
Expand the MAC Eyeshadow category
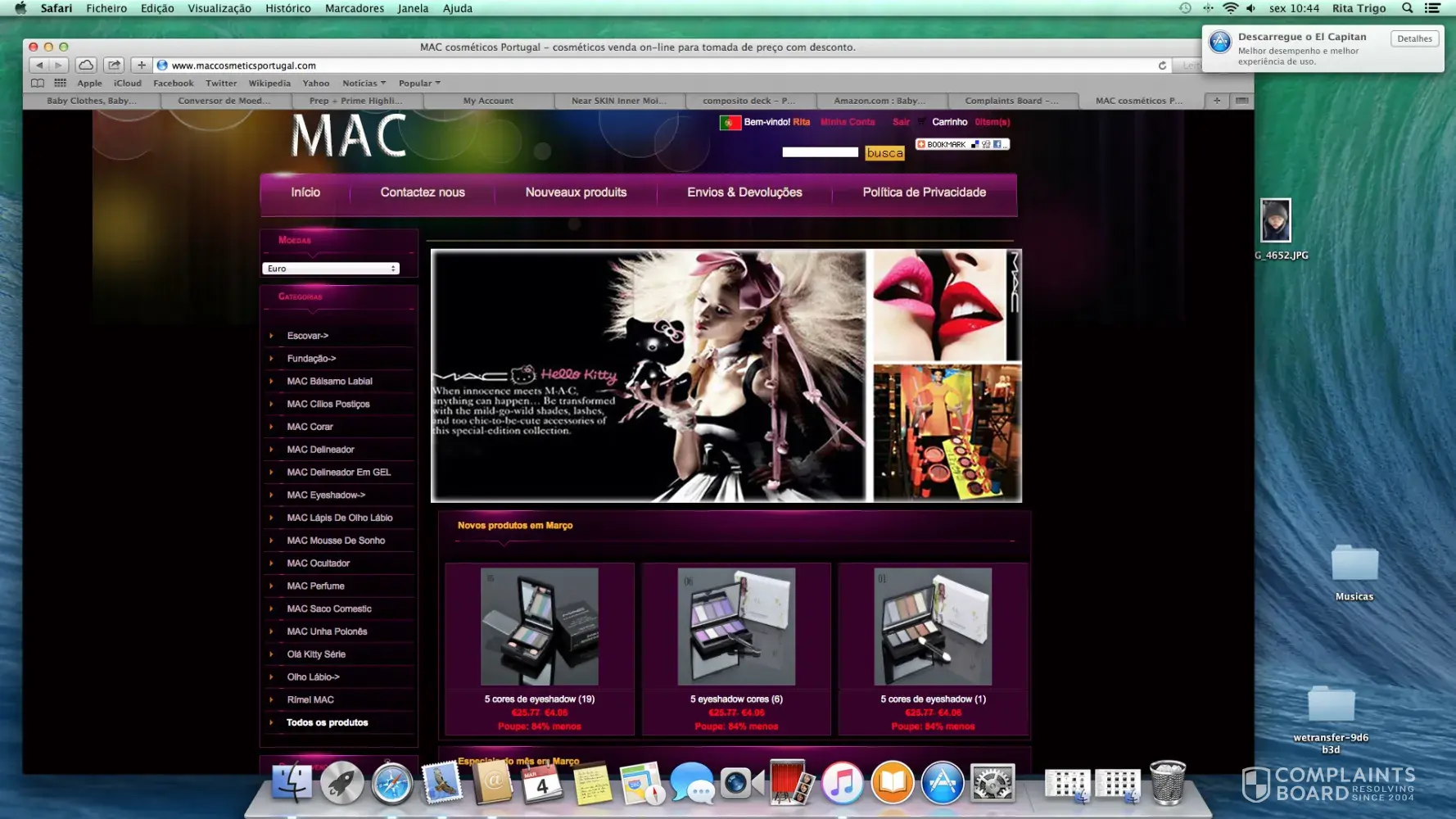tap(326, 495)
